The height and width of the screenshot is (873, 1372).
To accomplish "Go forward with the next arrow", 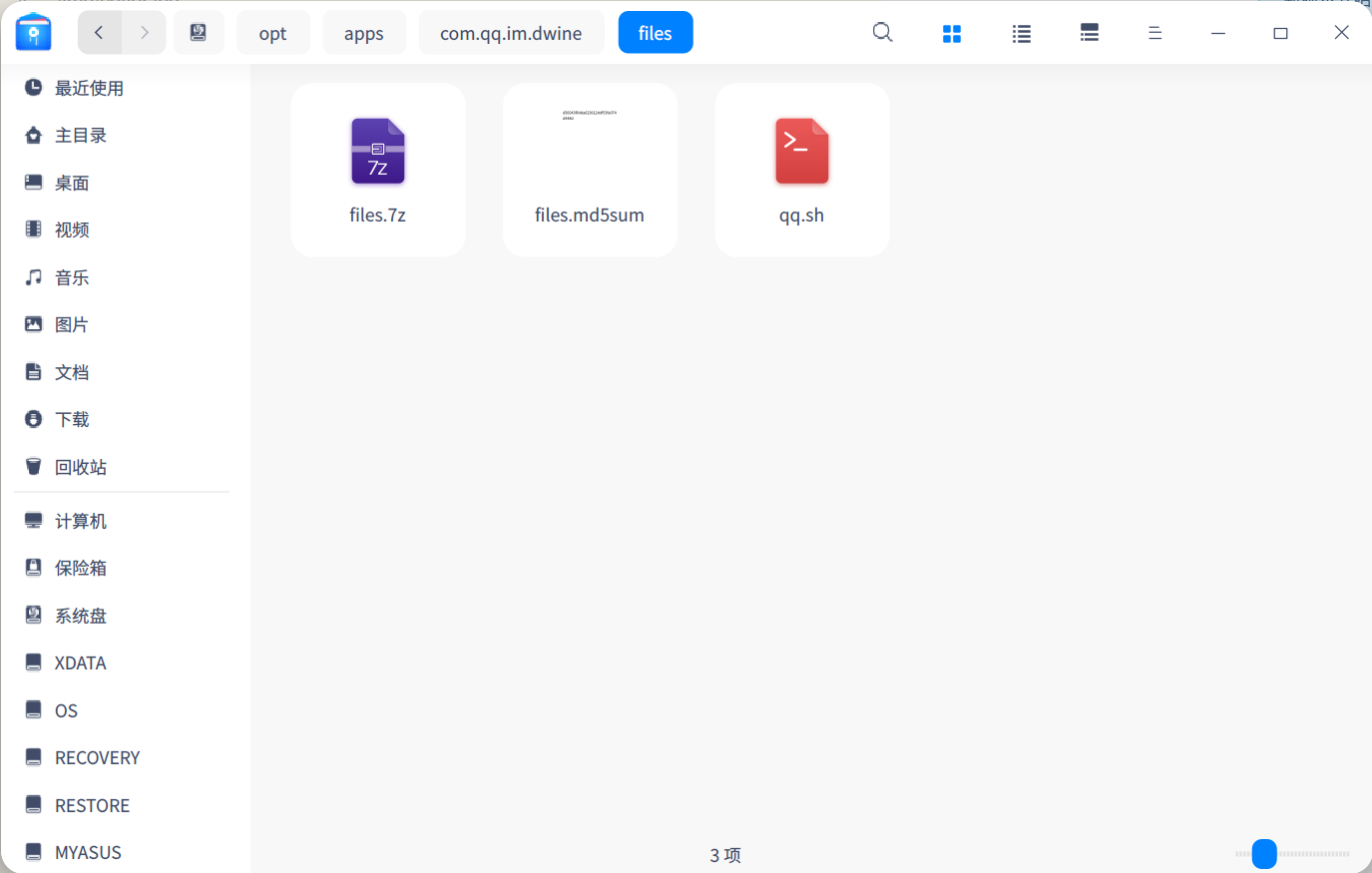I will (145, 33).
